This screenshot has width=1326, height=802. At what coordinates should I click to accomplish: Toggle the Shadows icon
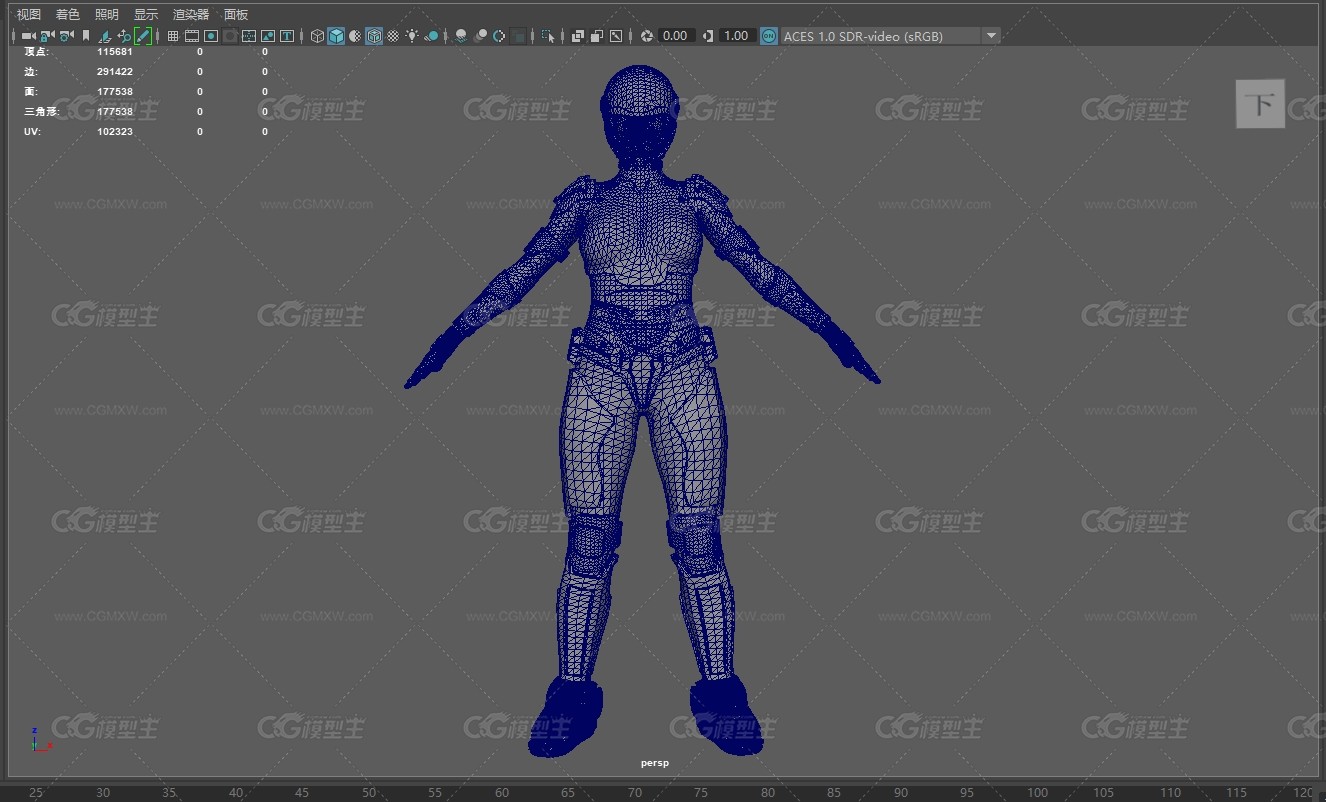pos(431,36)
